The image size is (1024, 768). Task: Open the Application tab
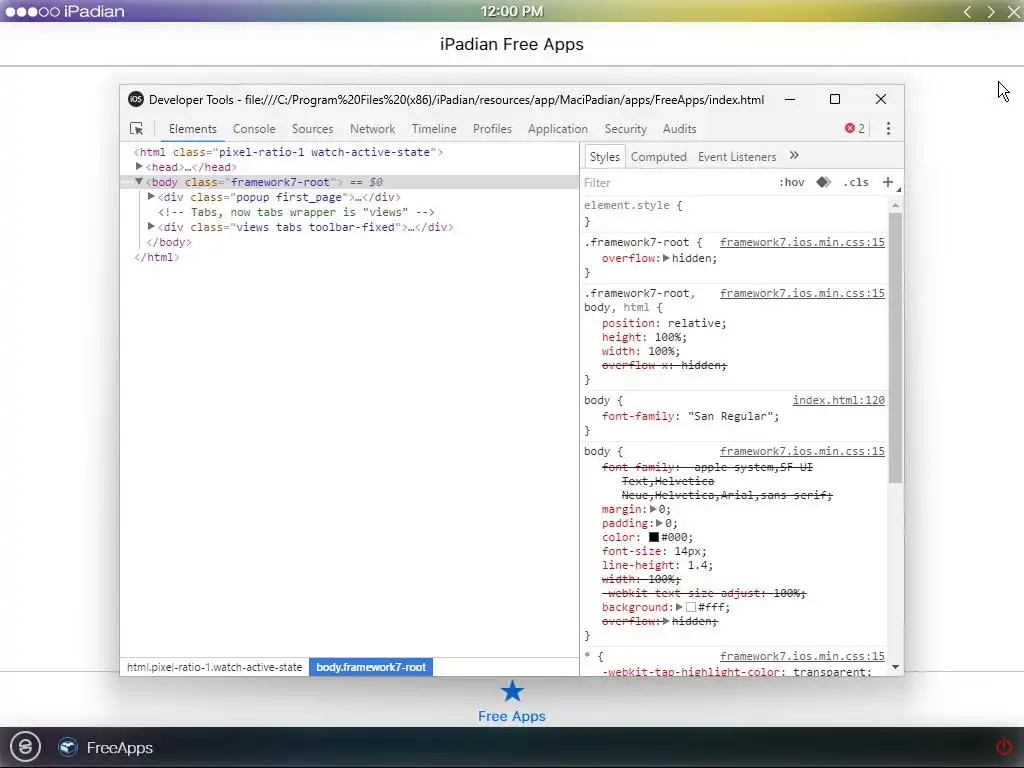[558, 129]
